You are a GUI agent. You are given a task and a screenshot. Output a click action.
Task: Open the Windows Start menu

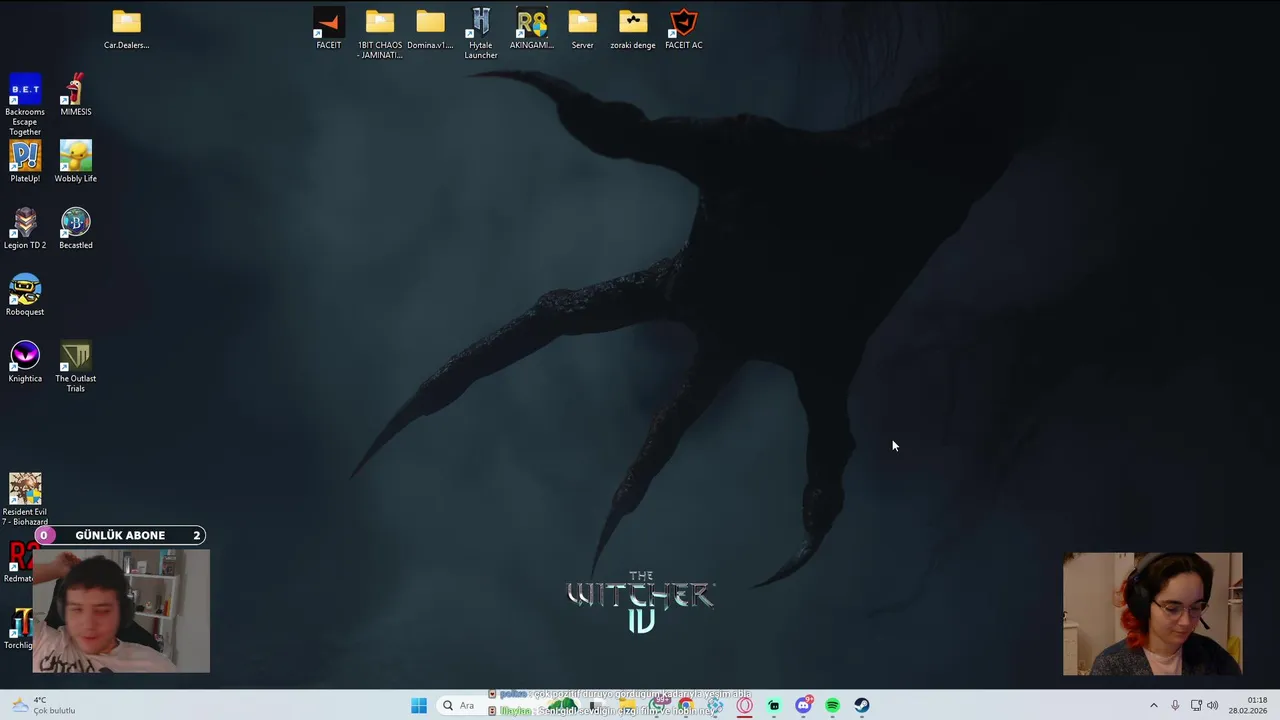point(419,706)
